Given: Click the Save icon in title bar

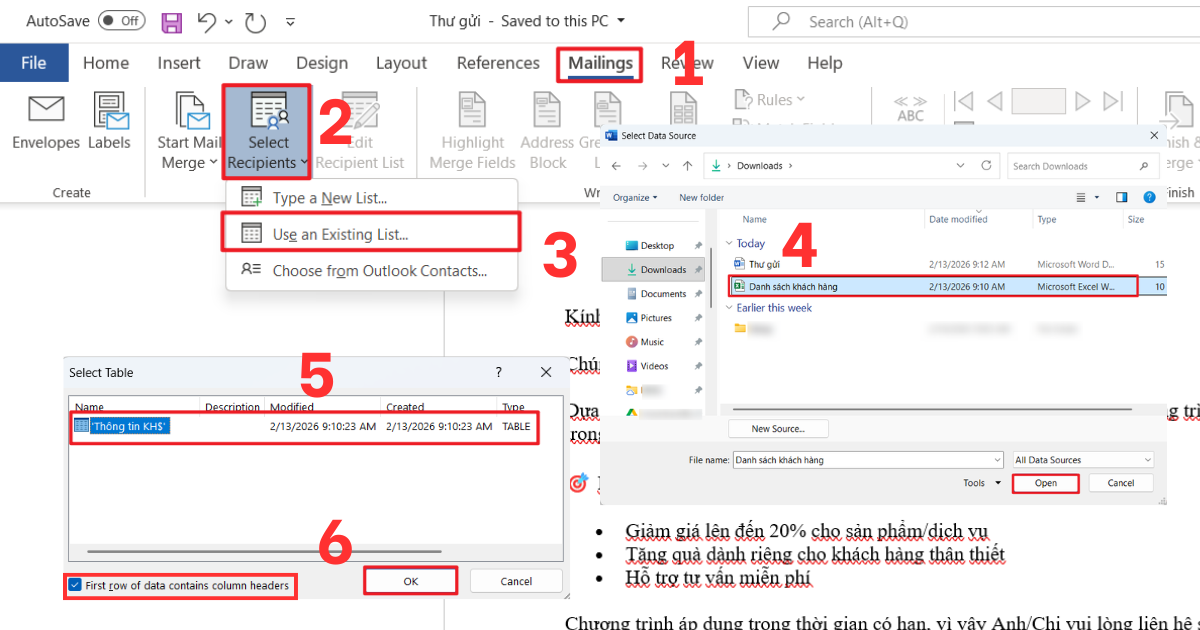Looking at the screenshot, I should pyautogui.click(x=171, y=21).
